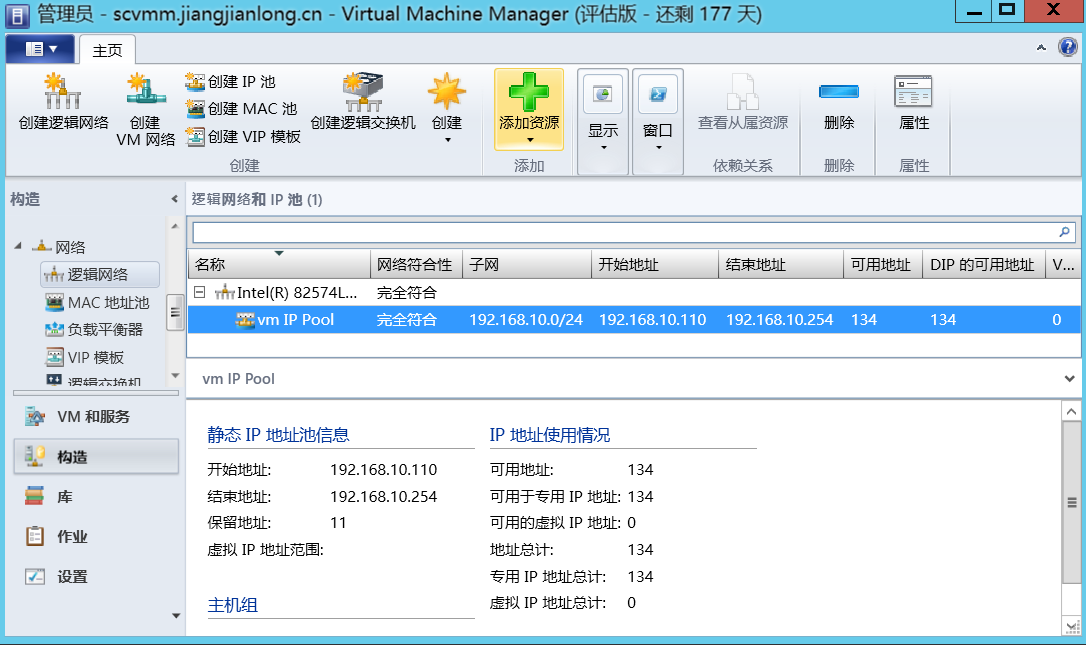Open the starburst Create (创建) dropdown button
The image size is (1086, 645).
[447, 107]
